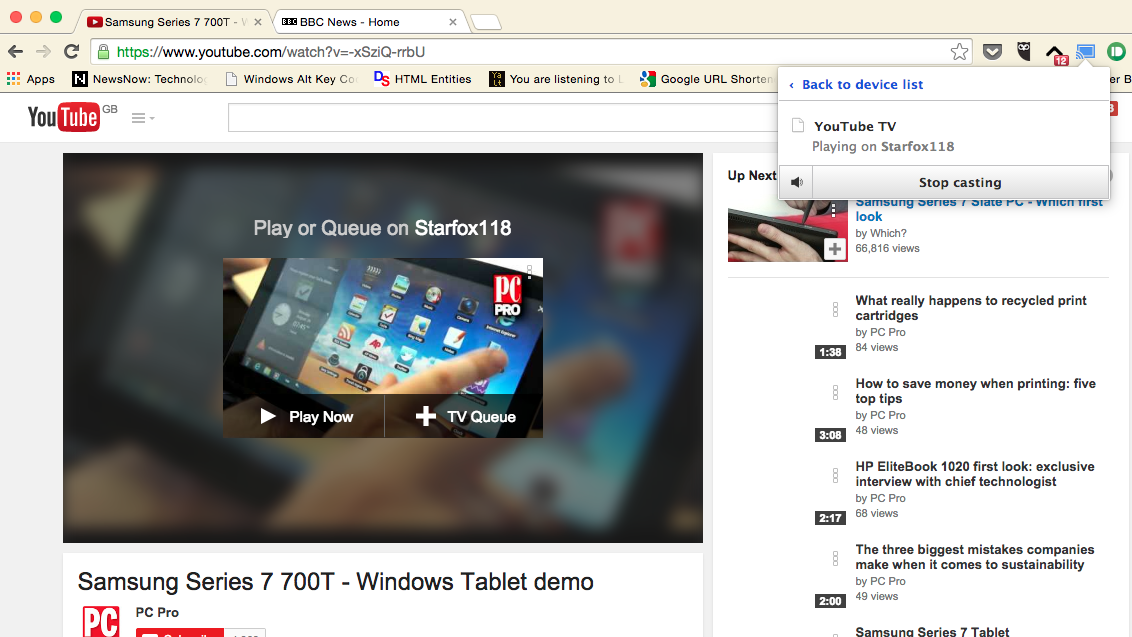The height and width of the screenshot is (637, 1132).
Task: Open PC Pro channel name link
Action: coord(157,612)
